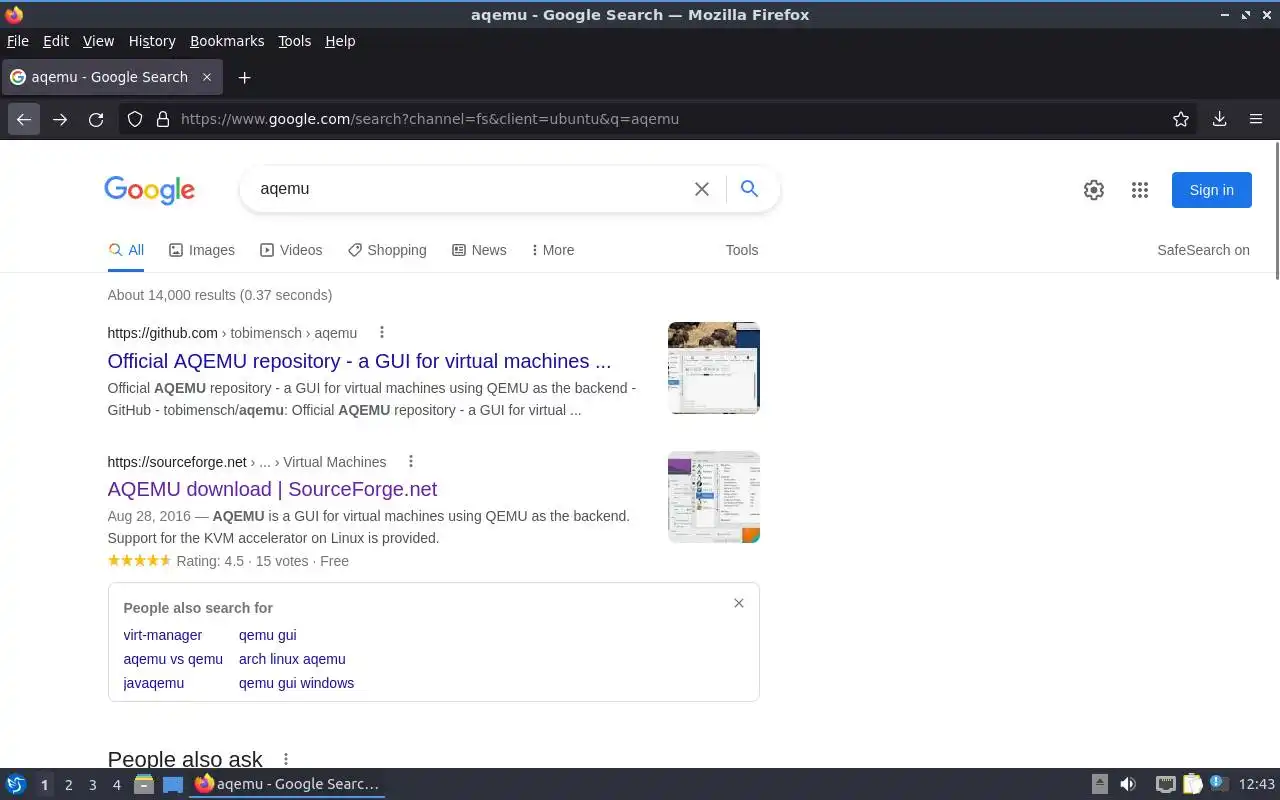Open the notification tray icon
The height and width of the screenshot is (800, 1280).
click(x=1218, y=784)
